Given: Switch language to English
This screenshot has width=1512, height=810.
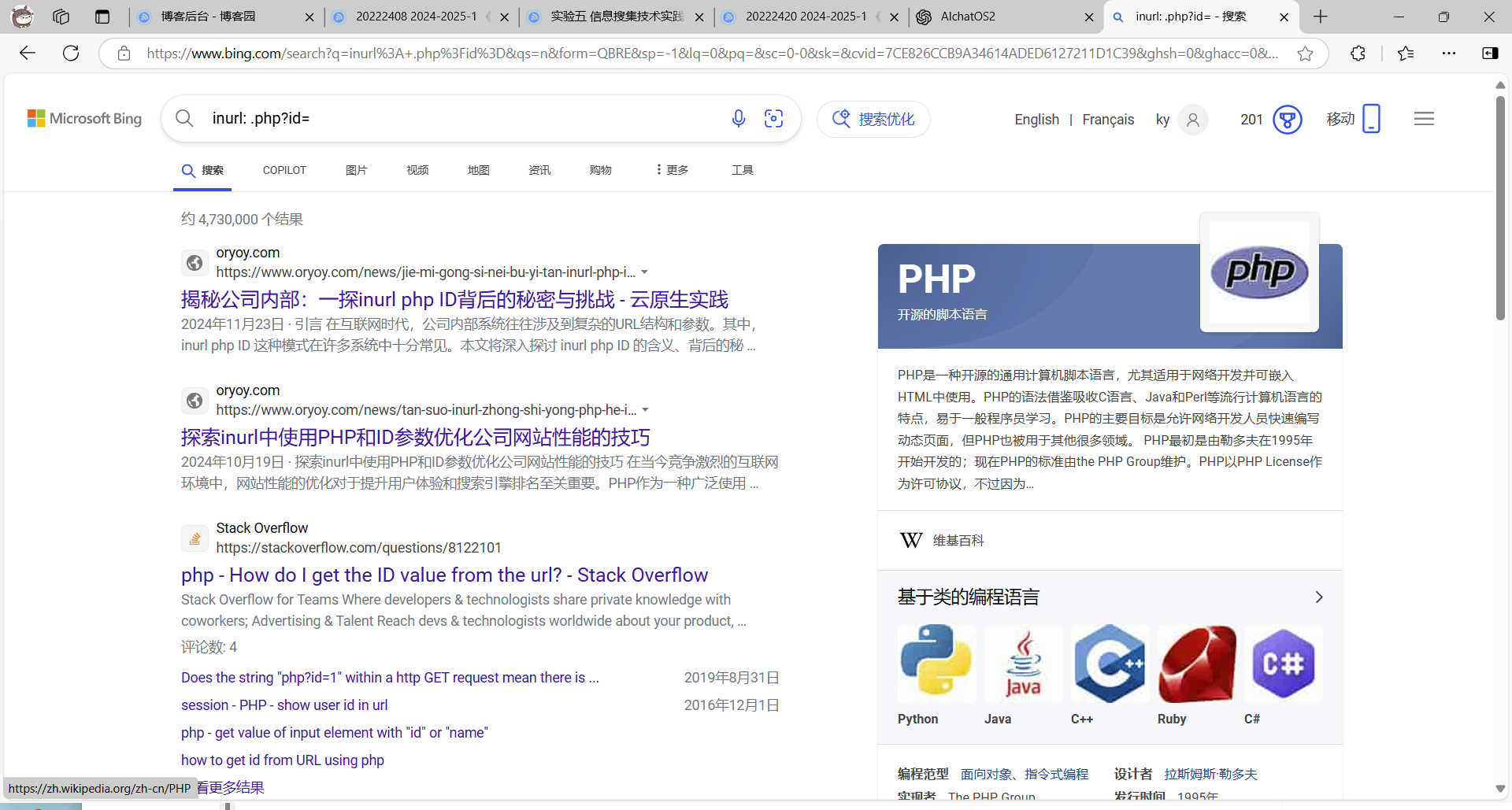Looking at the screenshot, I should [1036, 120].
